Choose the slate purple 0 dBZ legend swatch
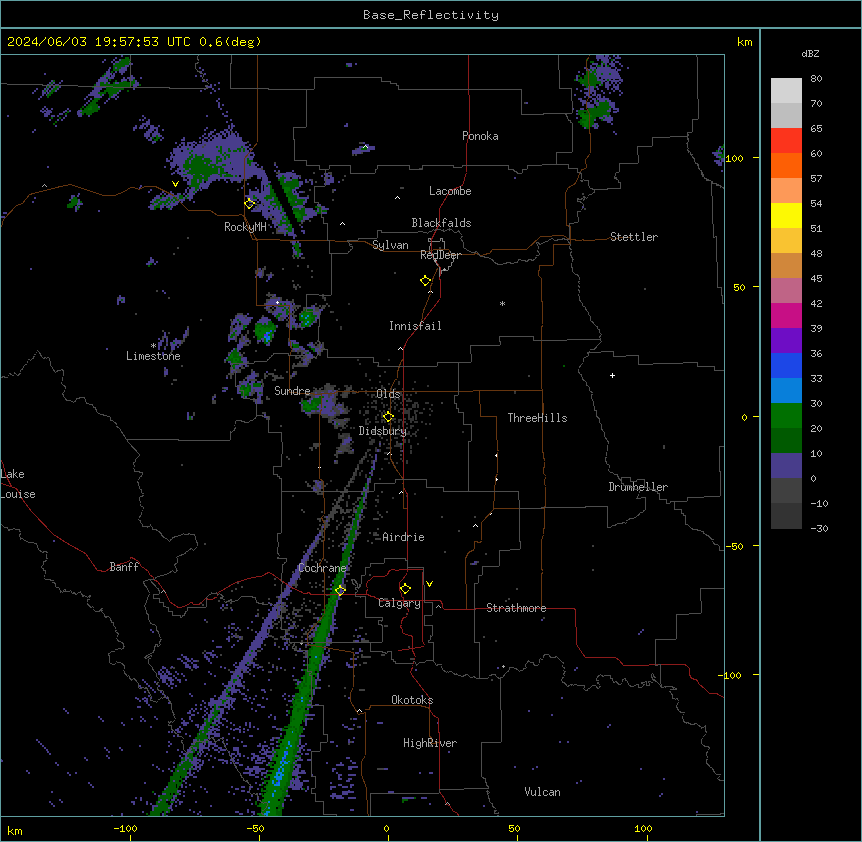This screenshot has width=862, height=842. pos(786,466)
